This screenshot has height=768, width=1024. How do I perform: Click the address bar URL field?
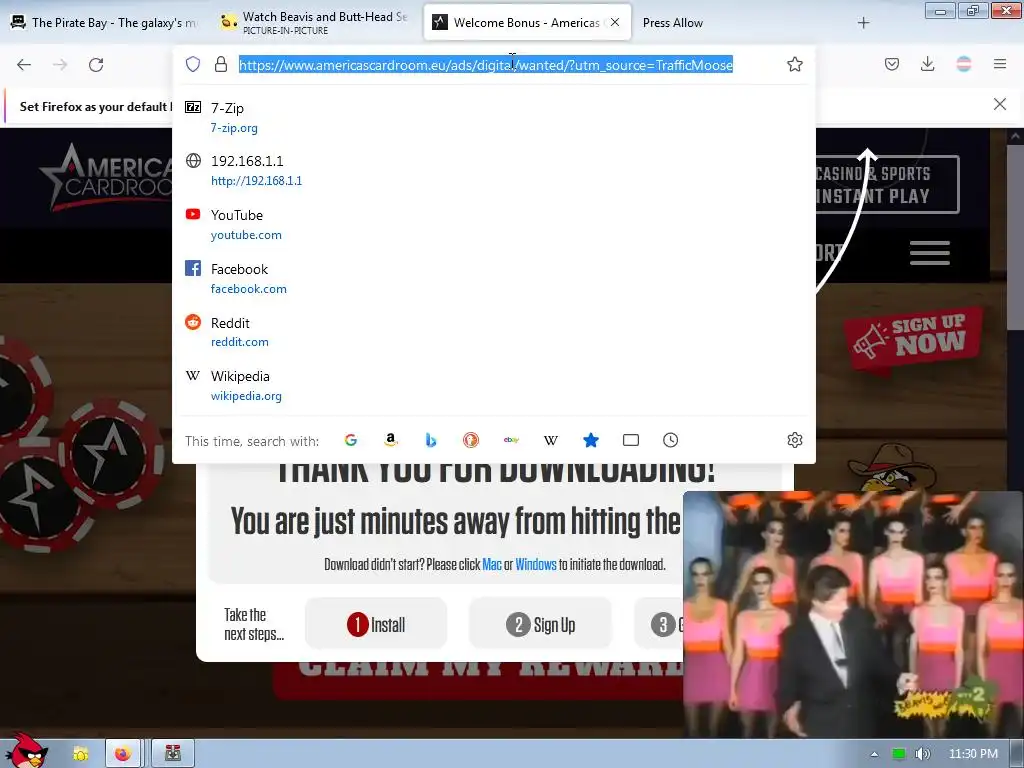tap(486, 65)
